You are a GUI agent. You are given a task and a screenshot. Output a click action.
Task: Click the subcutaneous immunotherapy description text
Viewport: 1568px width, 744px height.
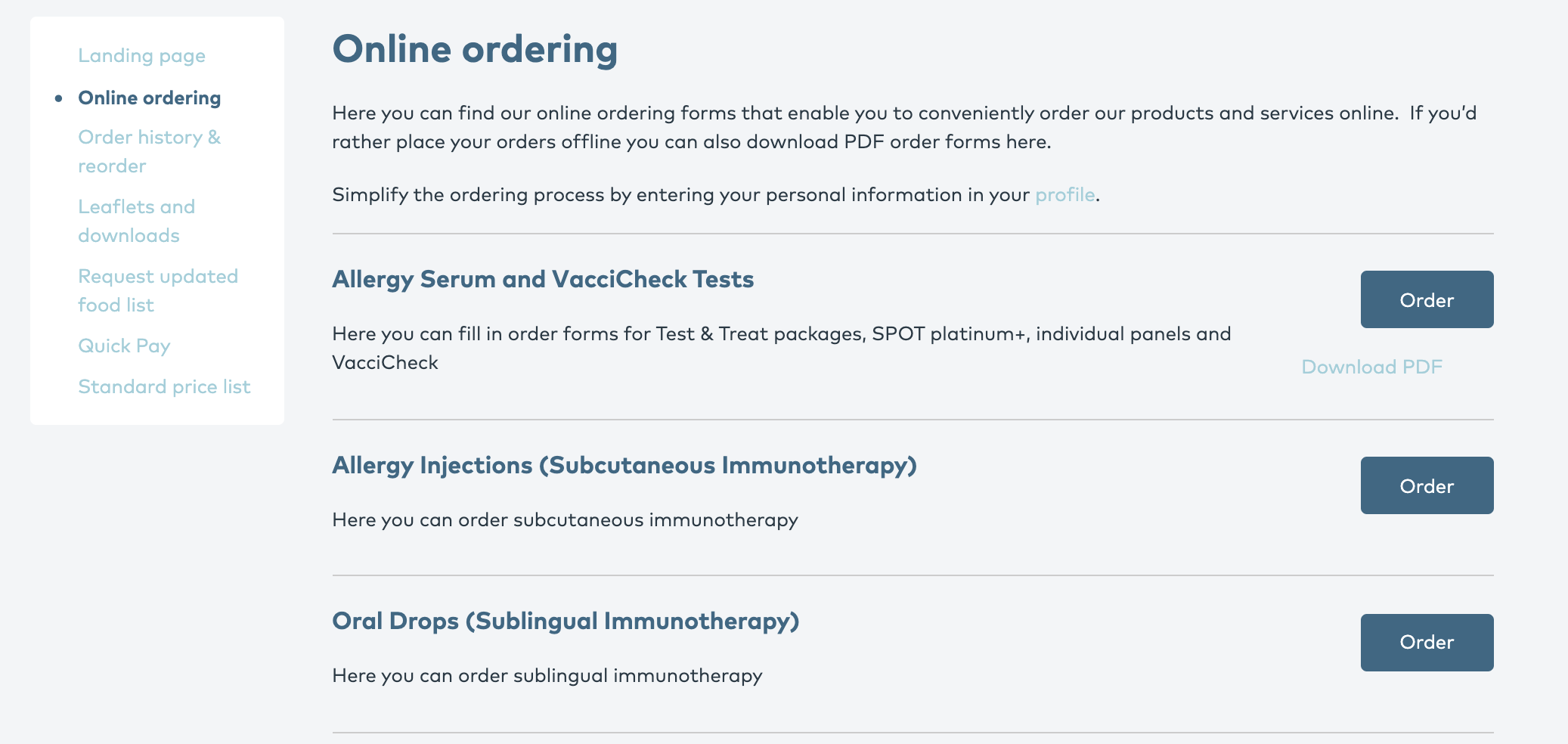tap(566, 520)
